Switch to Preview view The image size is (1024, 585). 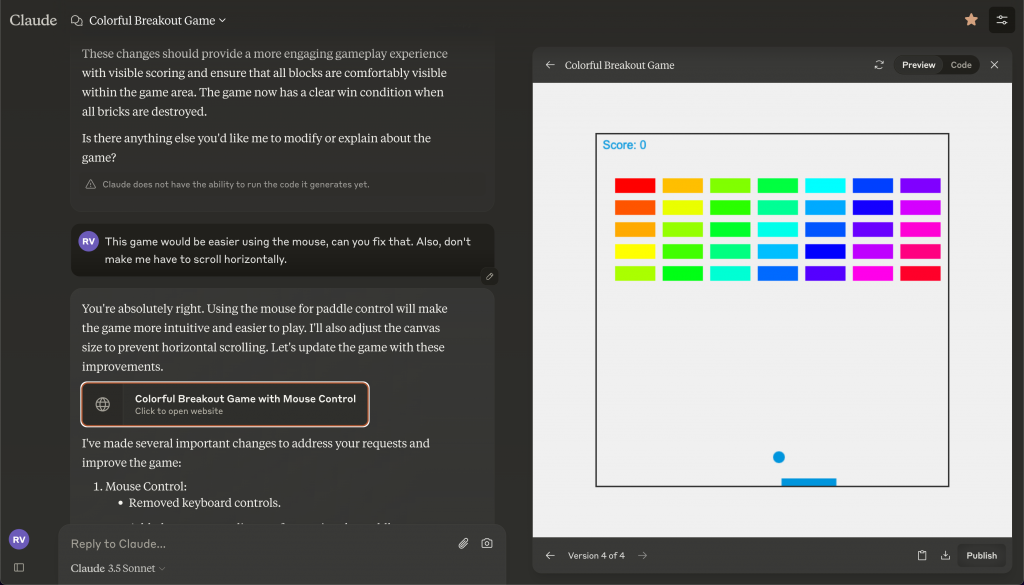coord(918,65)
